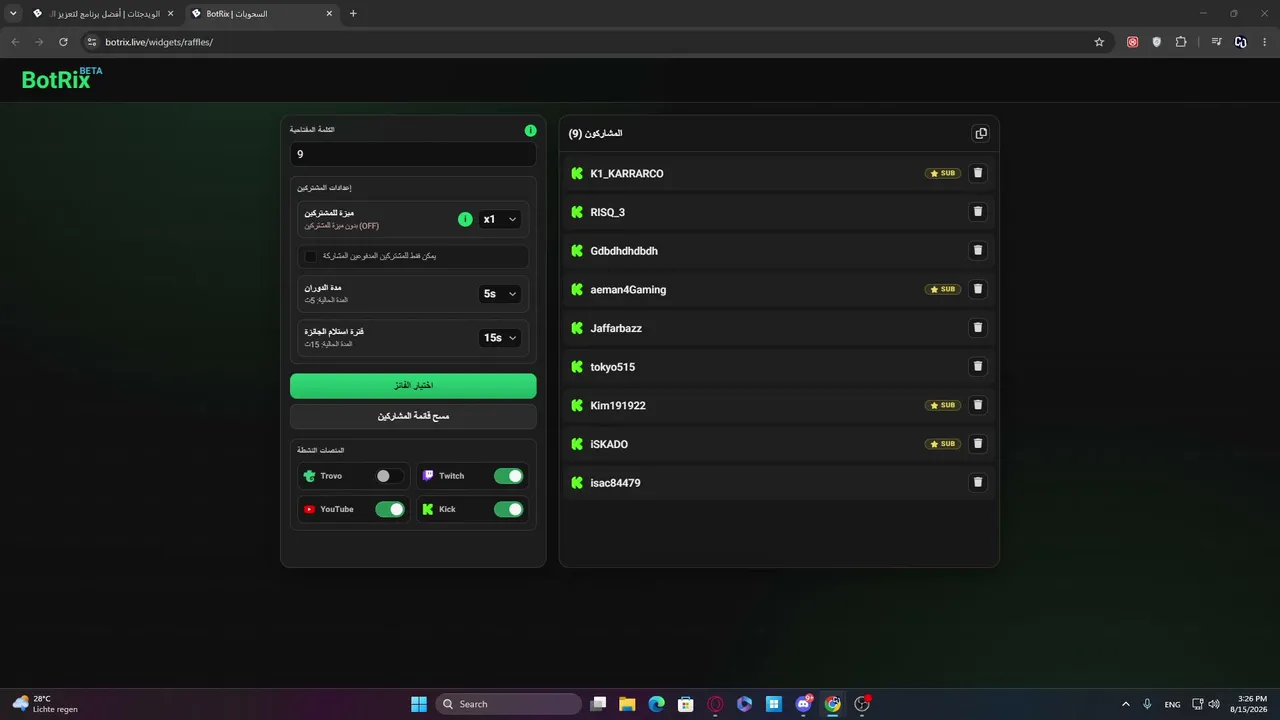Open the x1 subscriber multiplier dropdown
The width and height of the screenshot is (1280, 720).
[500, 219]
